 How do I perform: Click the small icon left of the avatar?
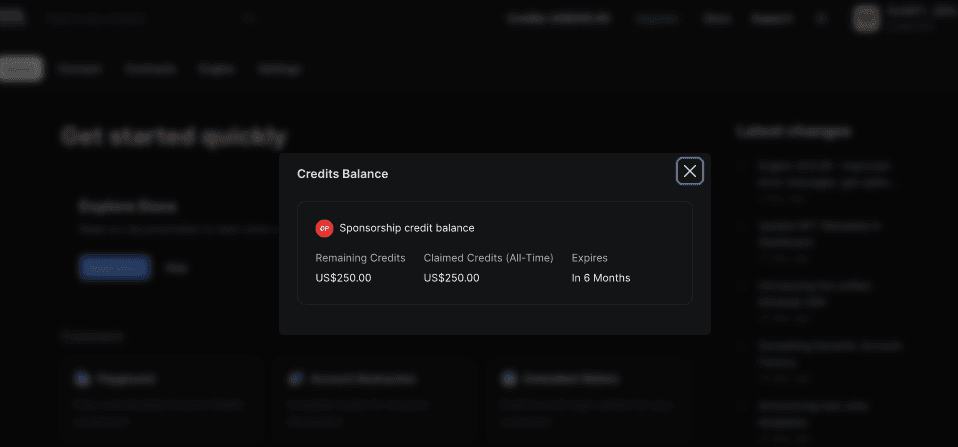click(x=821, y=18)
